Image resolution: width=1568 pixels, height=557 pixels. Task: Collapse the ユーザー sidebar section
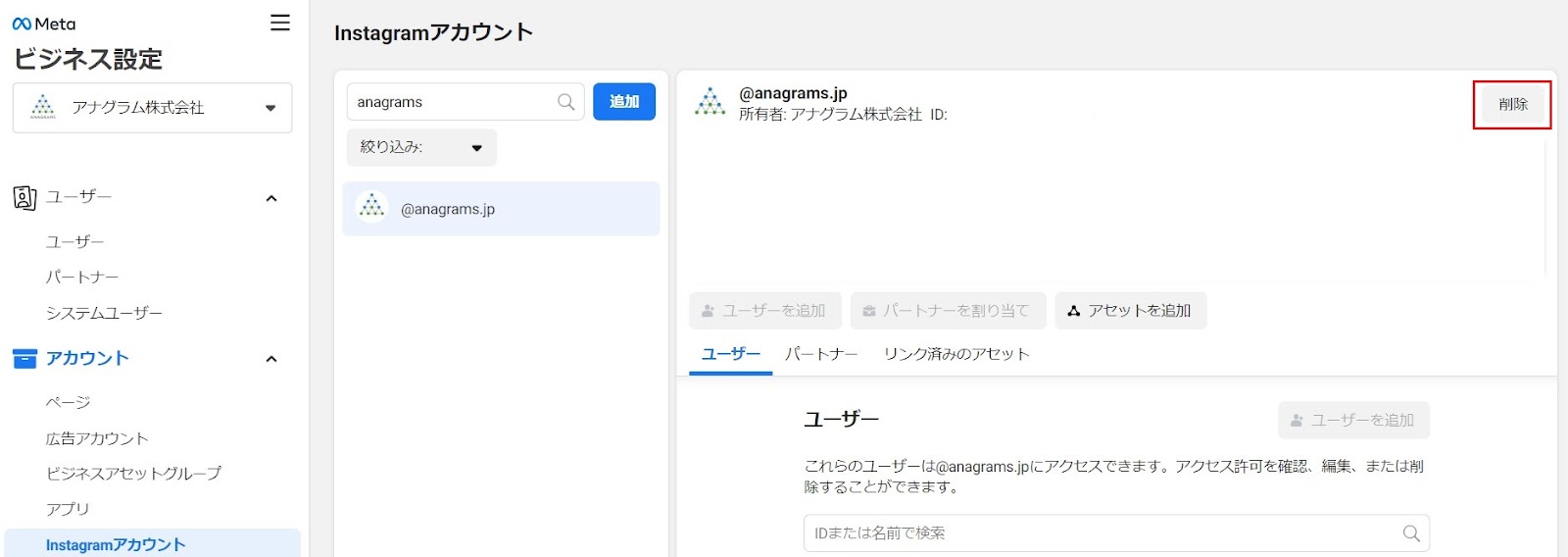pyautogui.click(x=271, y=198)
